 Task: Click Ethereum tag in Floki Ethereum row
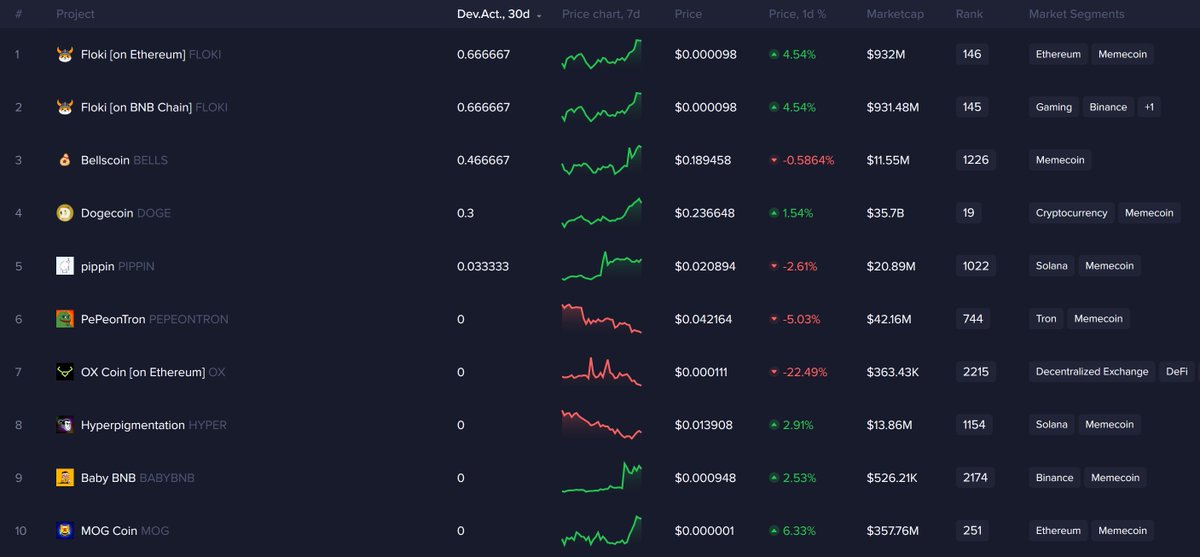[1058, 54]
